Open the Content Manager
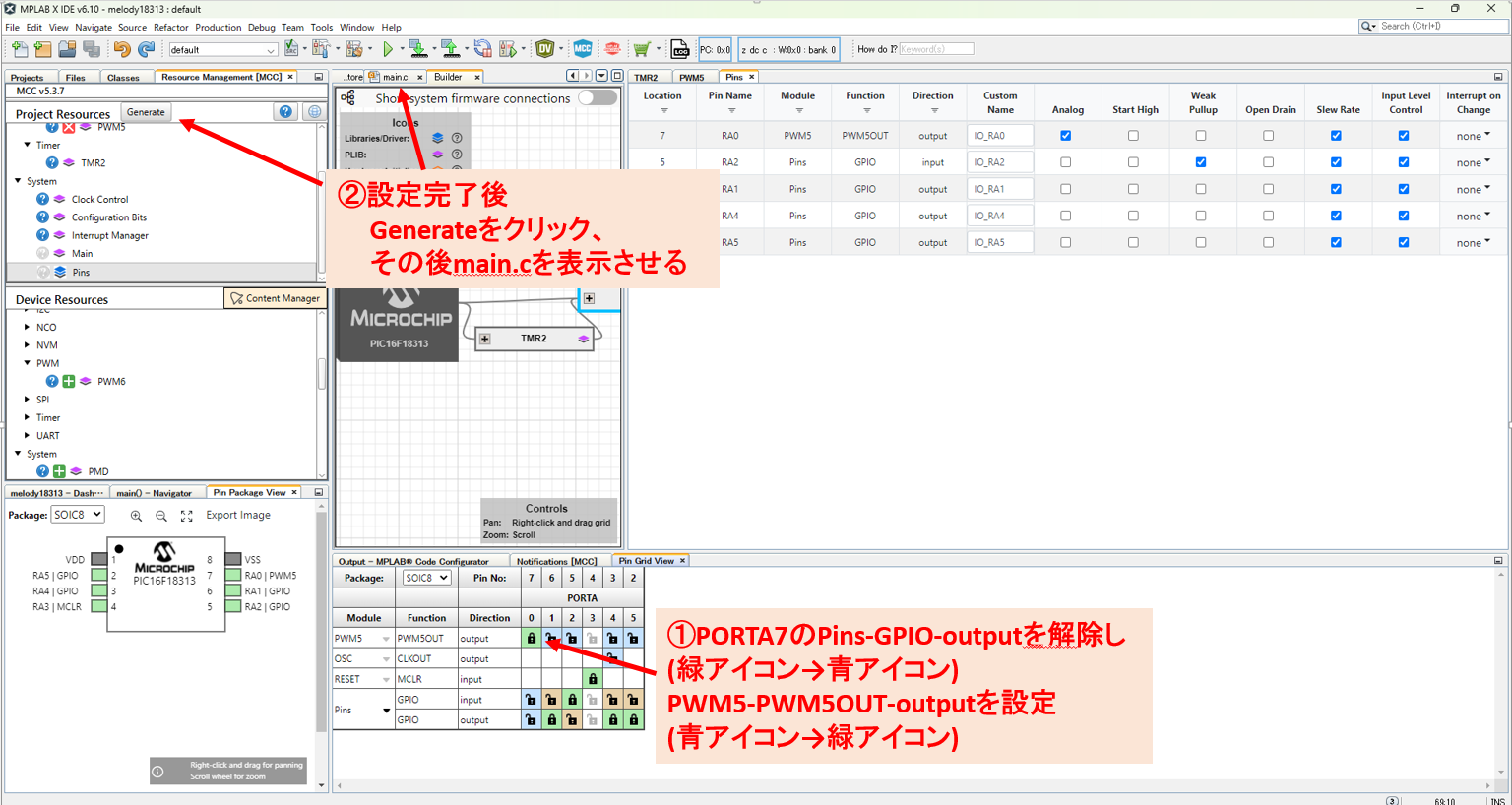 (x=275, y=298)
